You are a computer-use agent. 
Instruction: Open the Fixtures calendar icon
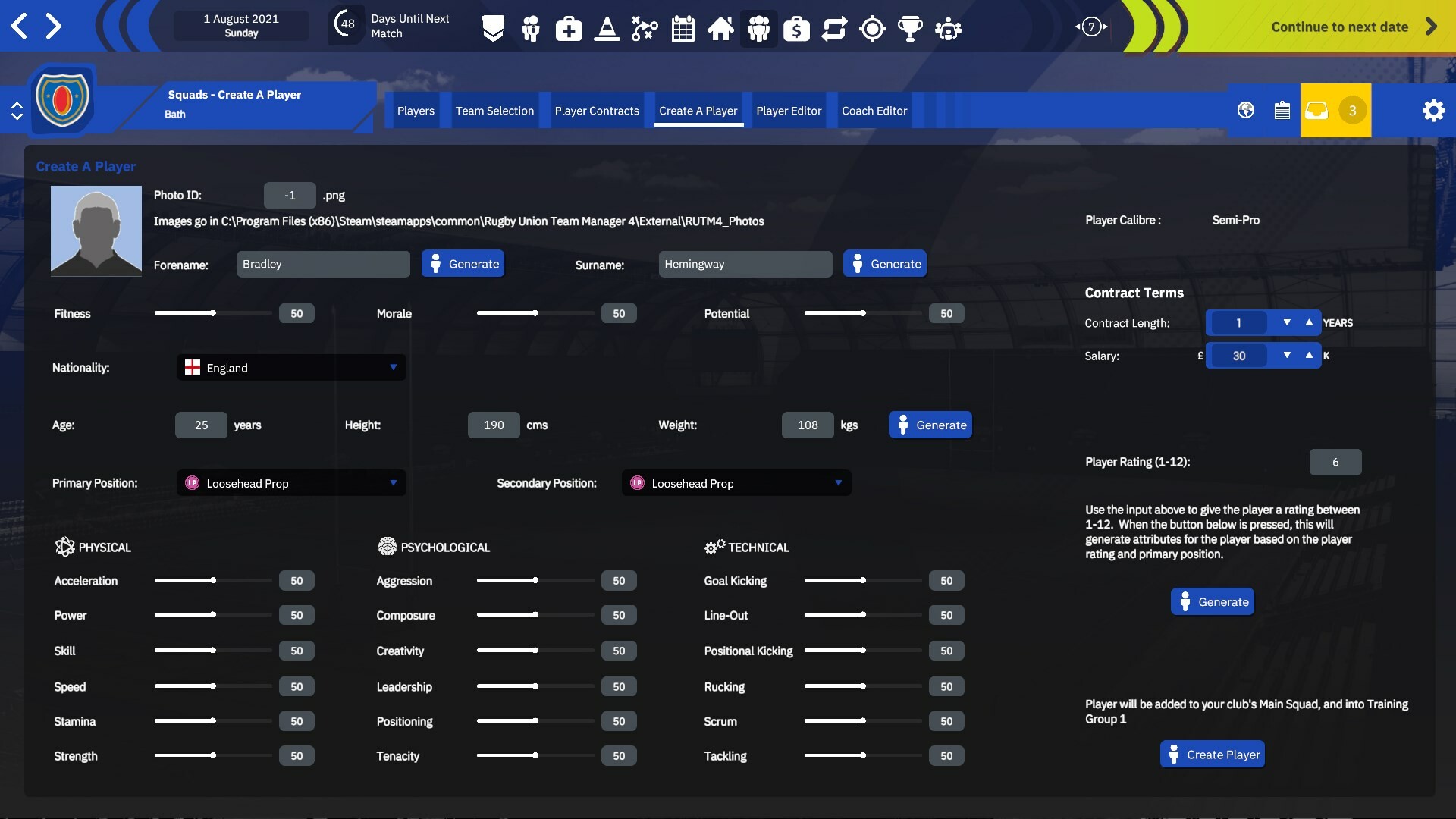coord(682,28)
